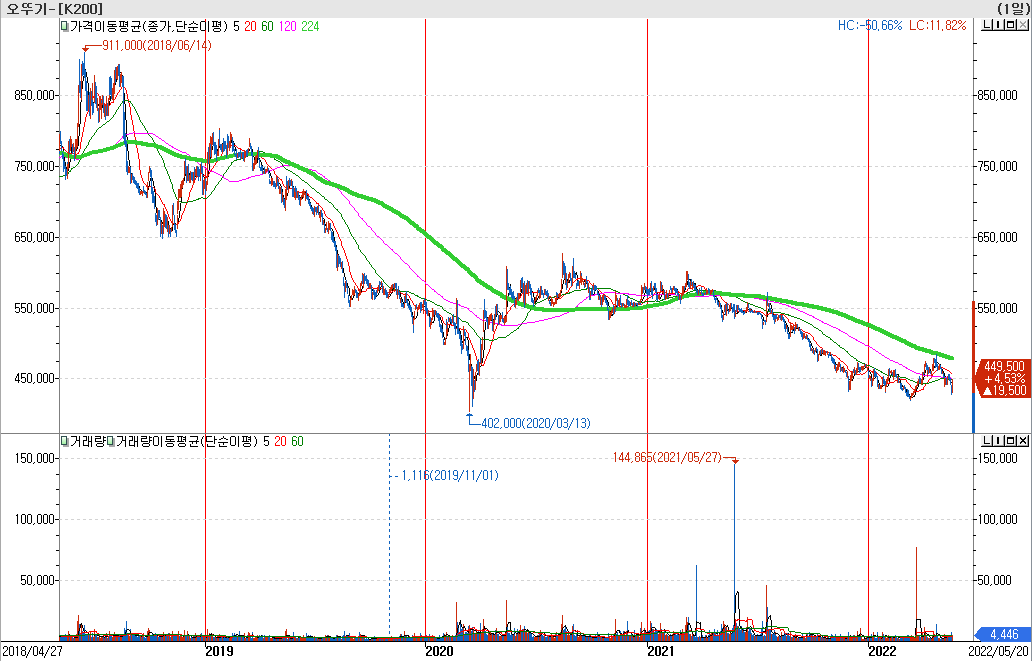Click the 2021 year label on time axis
Viewport: 1035px width, 661px height.
[x=661, y=652]
